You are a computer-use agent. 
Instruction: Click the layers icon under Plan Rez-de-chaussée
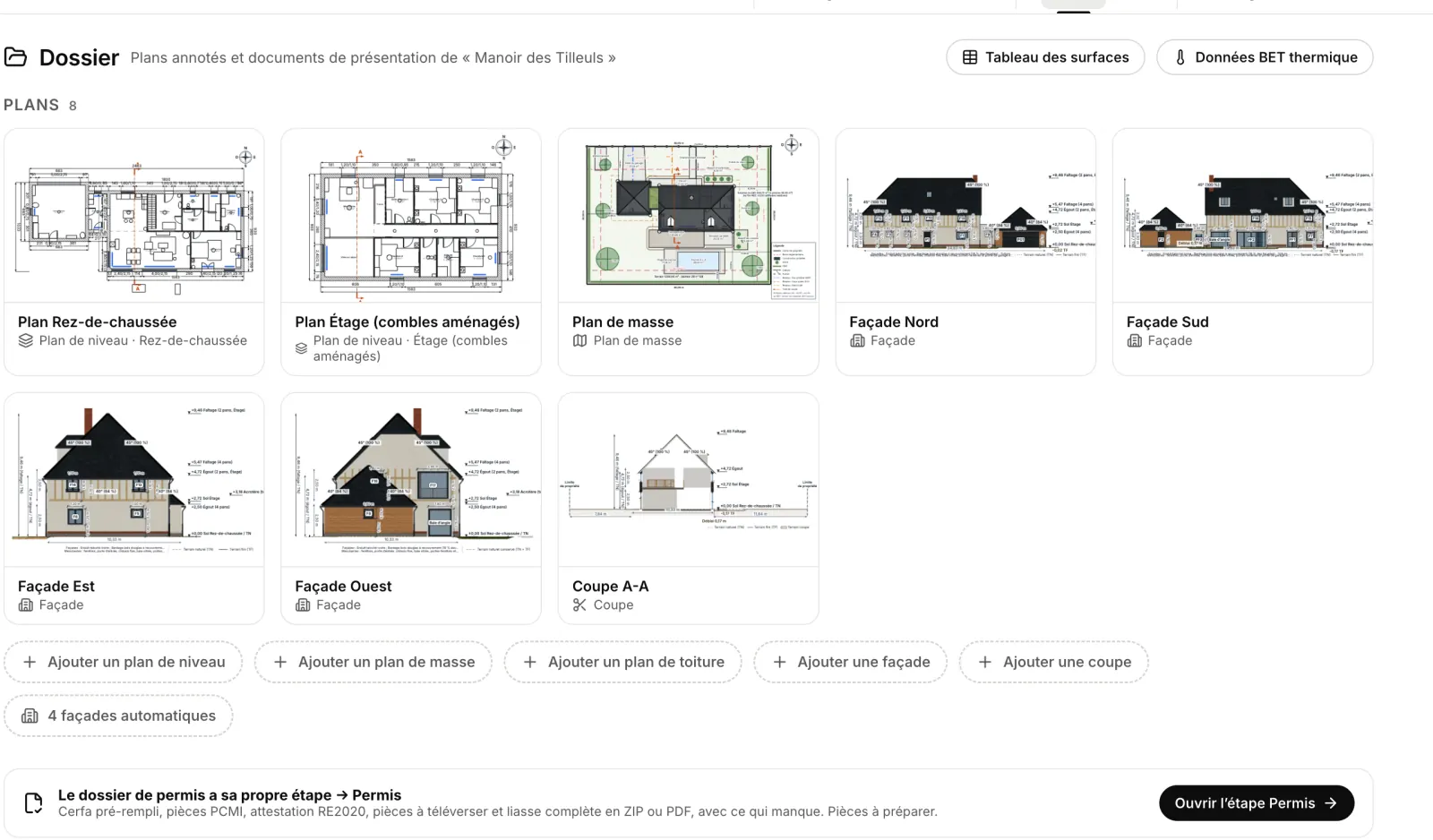pos(26,340)
